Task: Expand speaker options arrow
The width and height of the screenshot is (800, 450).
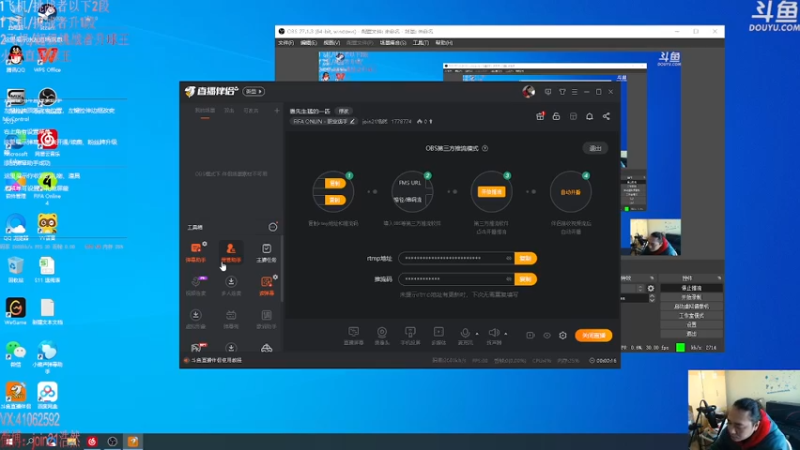Action: (506, 334)
